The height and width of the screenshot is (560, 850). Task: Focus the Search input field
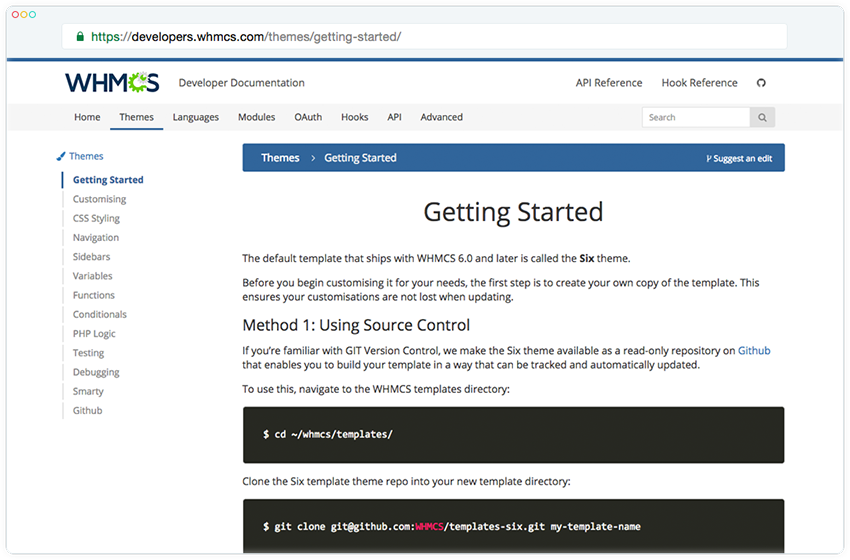pos(696,117)
